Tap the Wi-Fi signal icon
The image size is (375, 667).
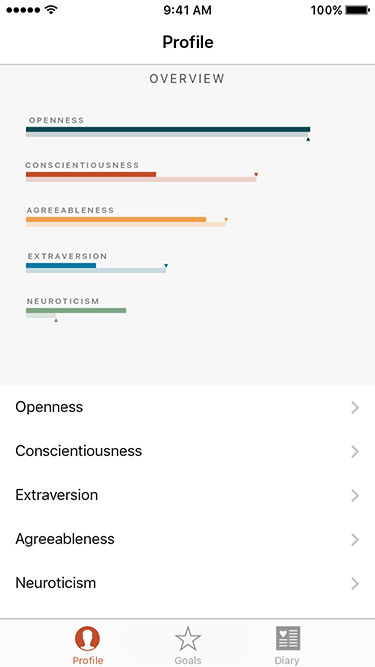pyautogui.click(x=51, y=10)
